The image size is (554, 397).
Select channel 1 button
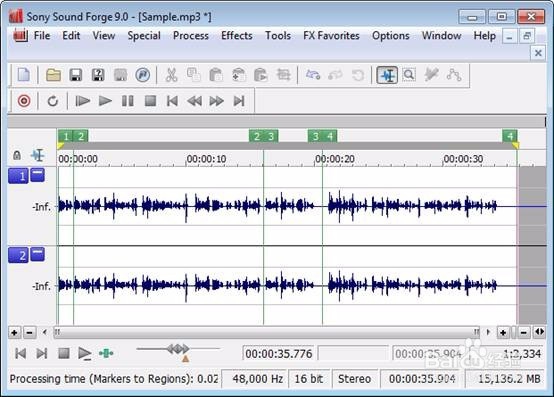coord(18,176)
